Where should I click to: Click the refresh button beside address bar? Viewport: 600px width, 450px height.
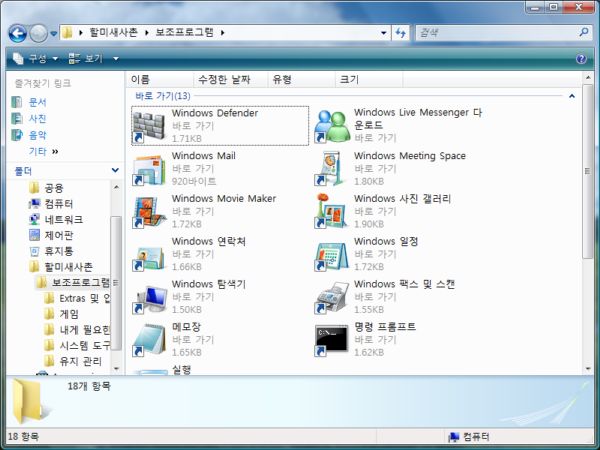click(401, 33)
